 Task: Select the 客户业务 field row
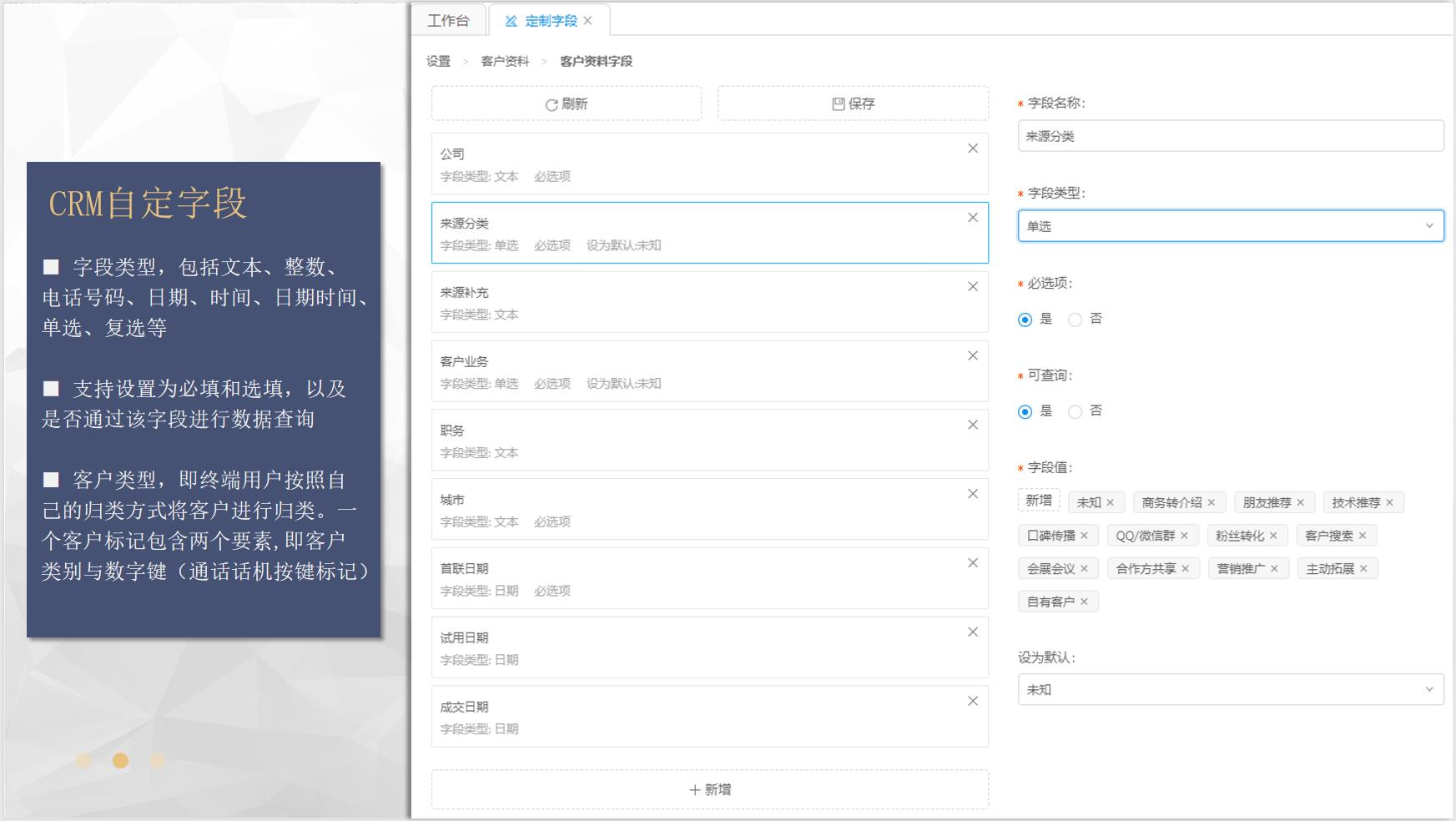tap(710, 371)
